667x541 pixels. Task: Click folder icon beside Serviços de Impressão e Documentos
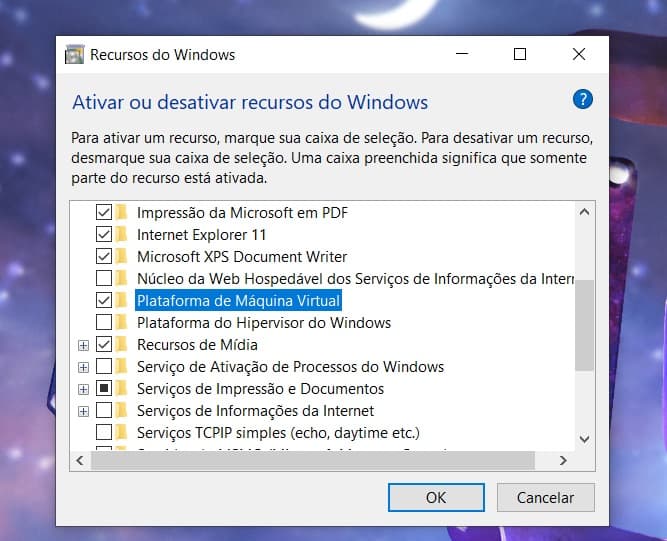pyautogui.click(x=122, y=388)
